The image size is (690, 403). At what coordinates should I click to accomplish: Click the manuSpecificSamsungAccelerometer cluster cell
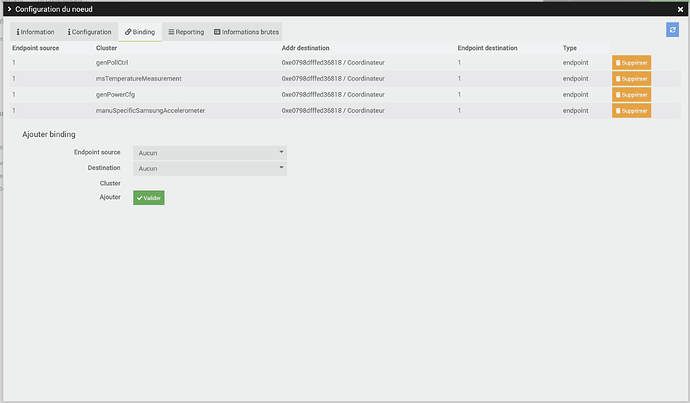150,110
